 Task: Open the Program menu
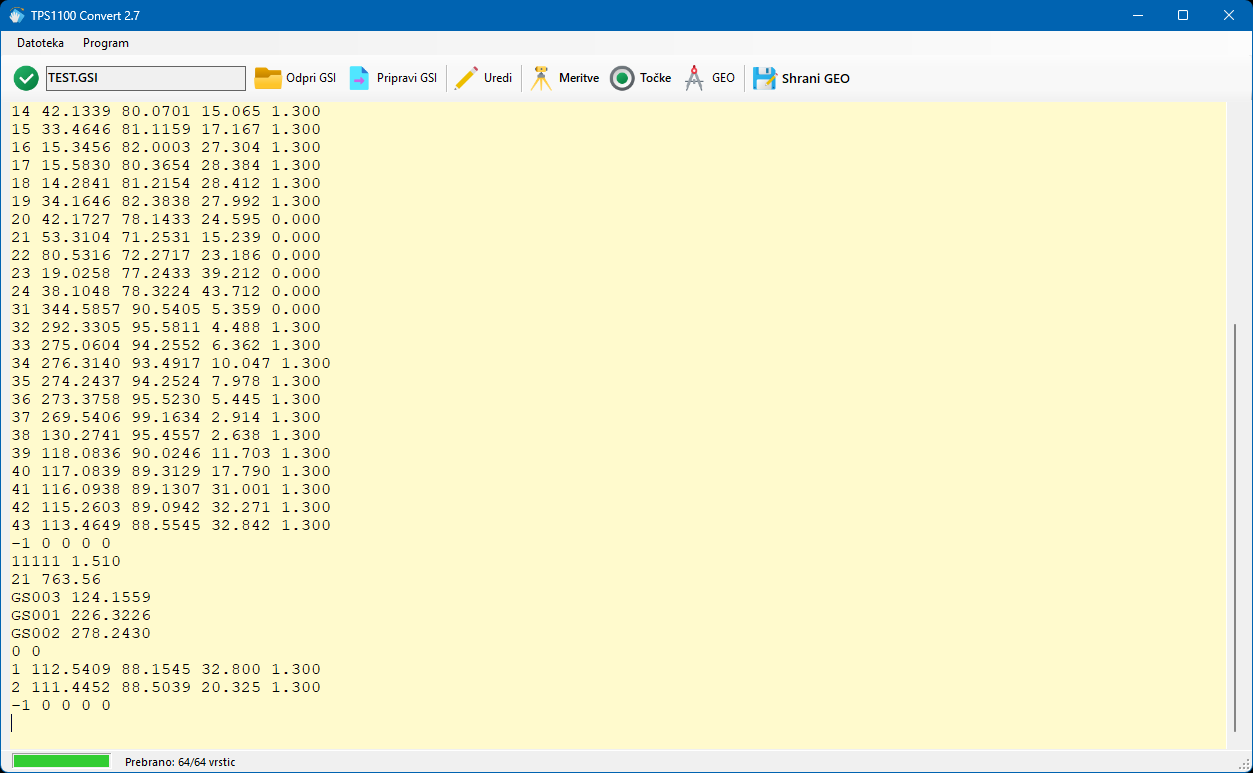[106, 43]
